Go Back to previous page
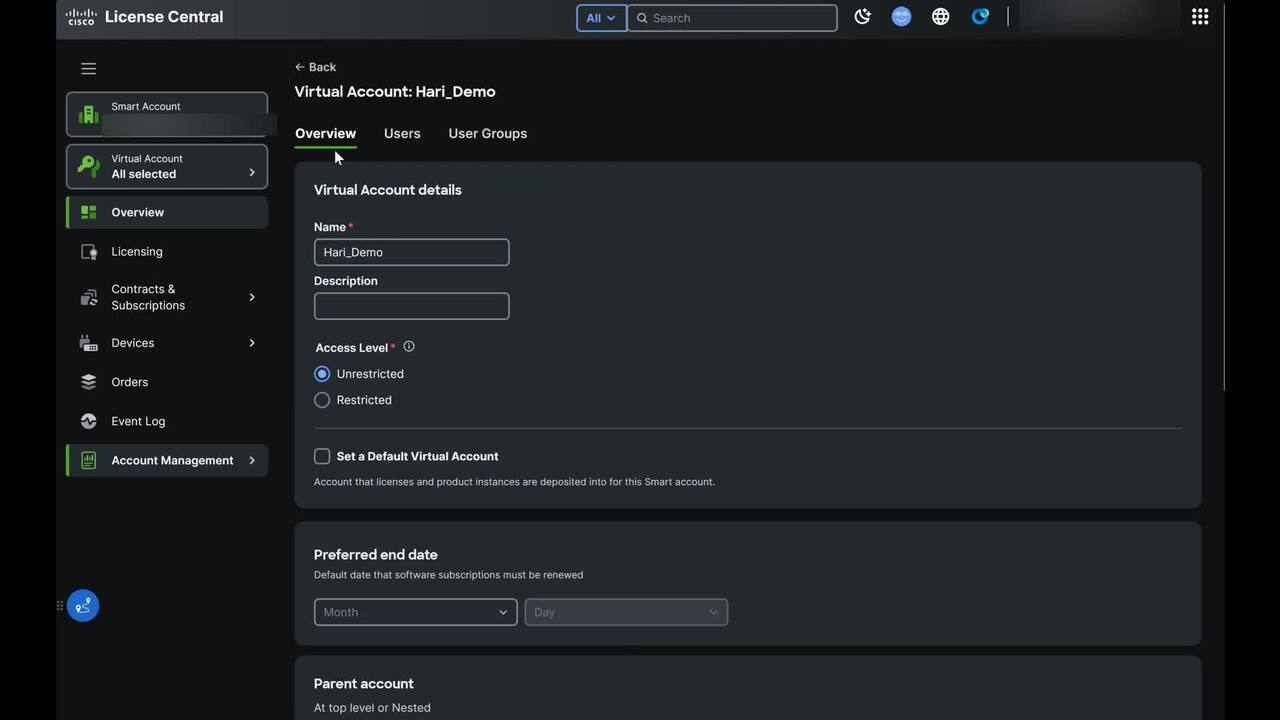This screenshot has height=720, width=1280. click(315, 67)
